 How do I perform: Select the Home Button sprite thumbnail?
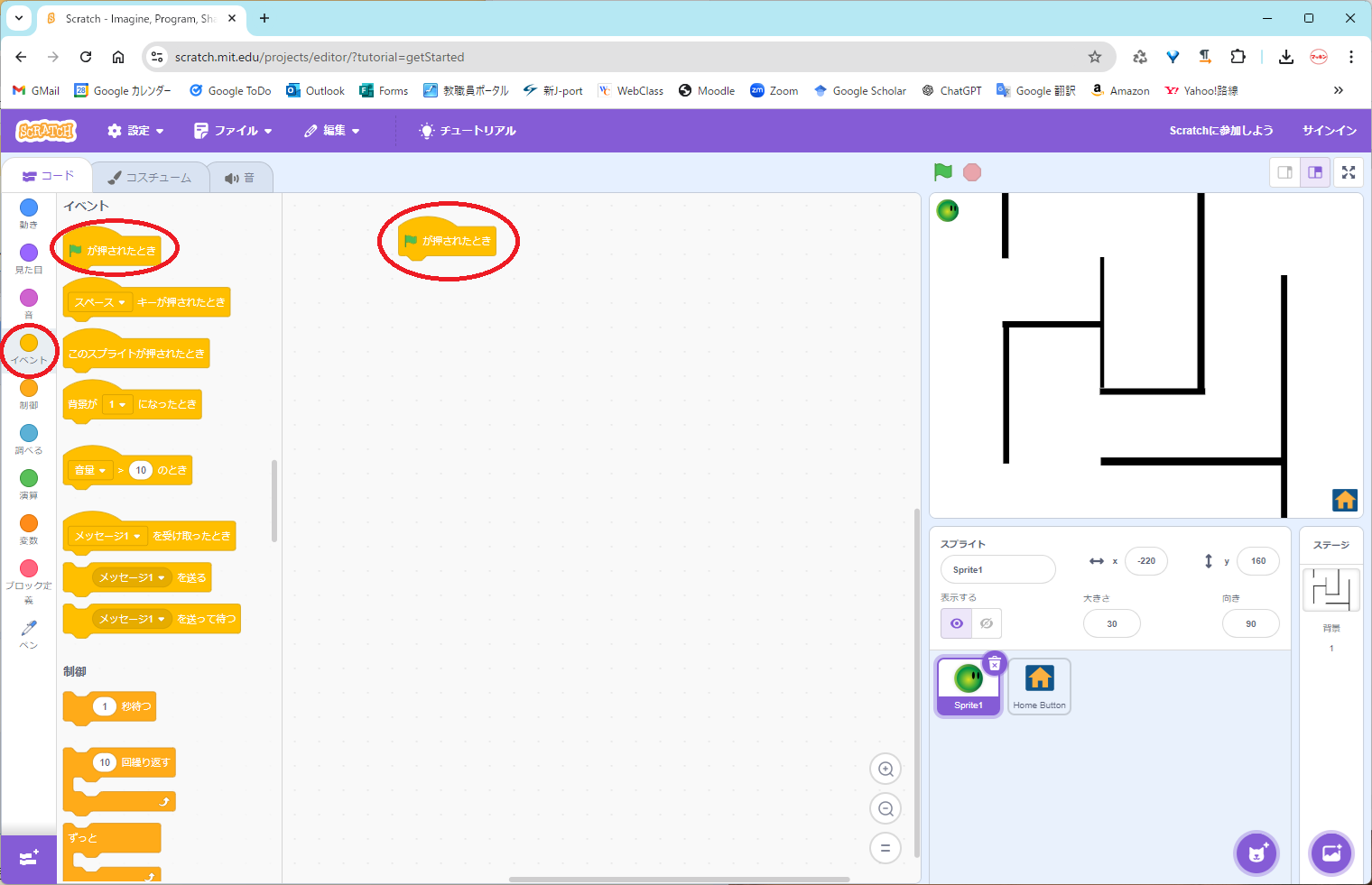coord(1039,687)
